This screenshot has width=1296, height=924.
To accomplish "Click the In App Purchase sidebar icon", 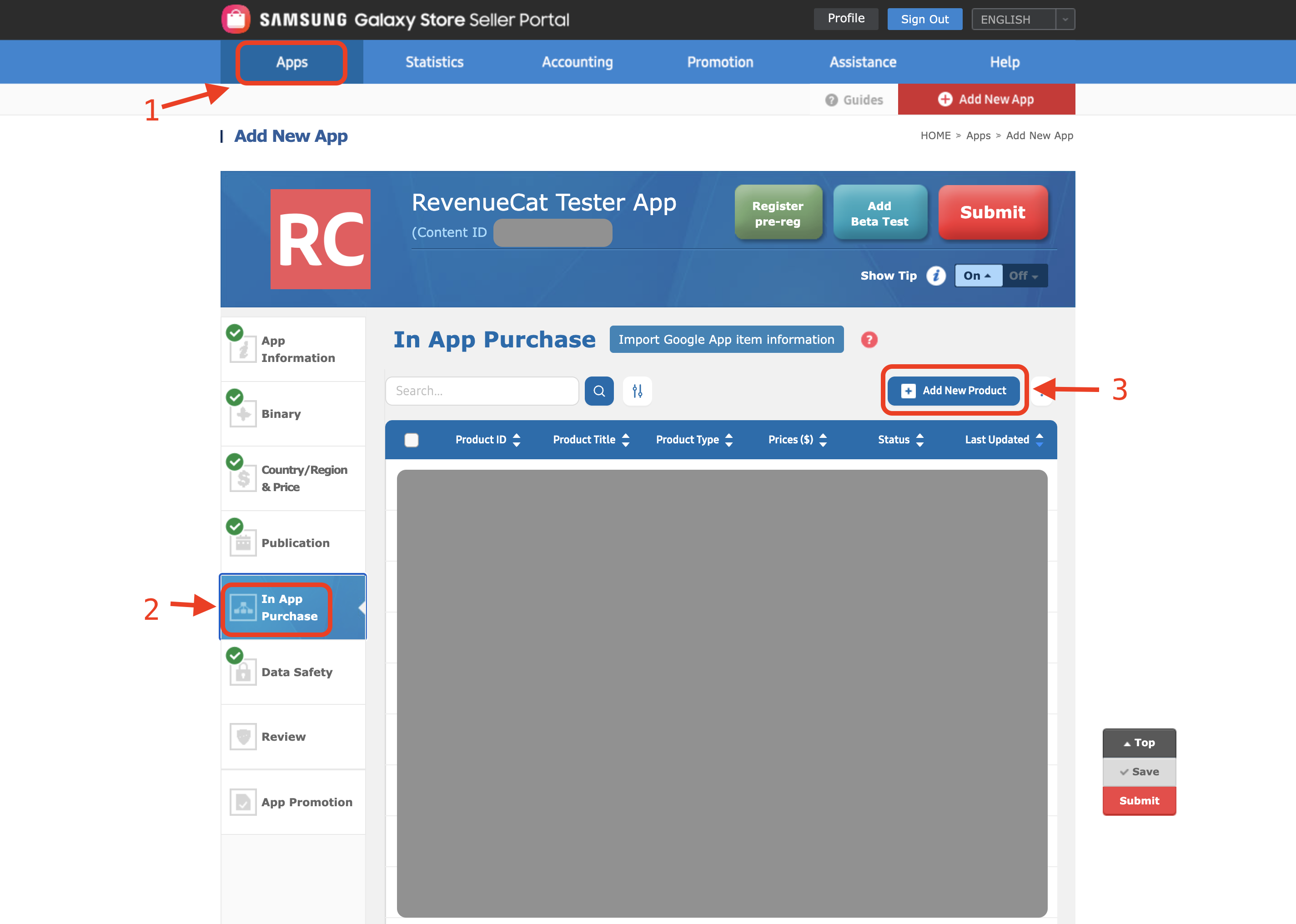I will 243,608.
